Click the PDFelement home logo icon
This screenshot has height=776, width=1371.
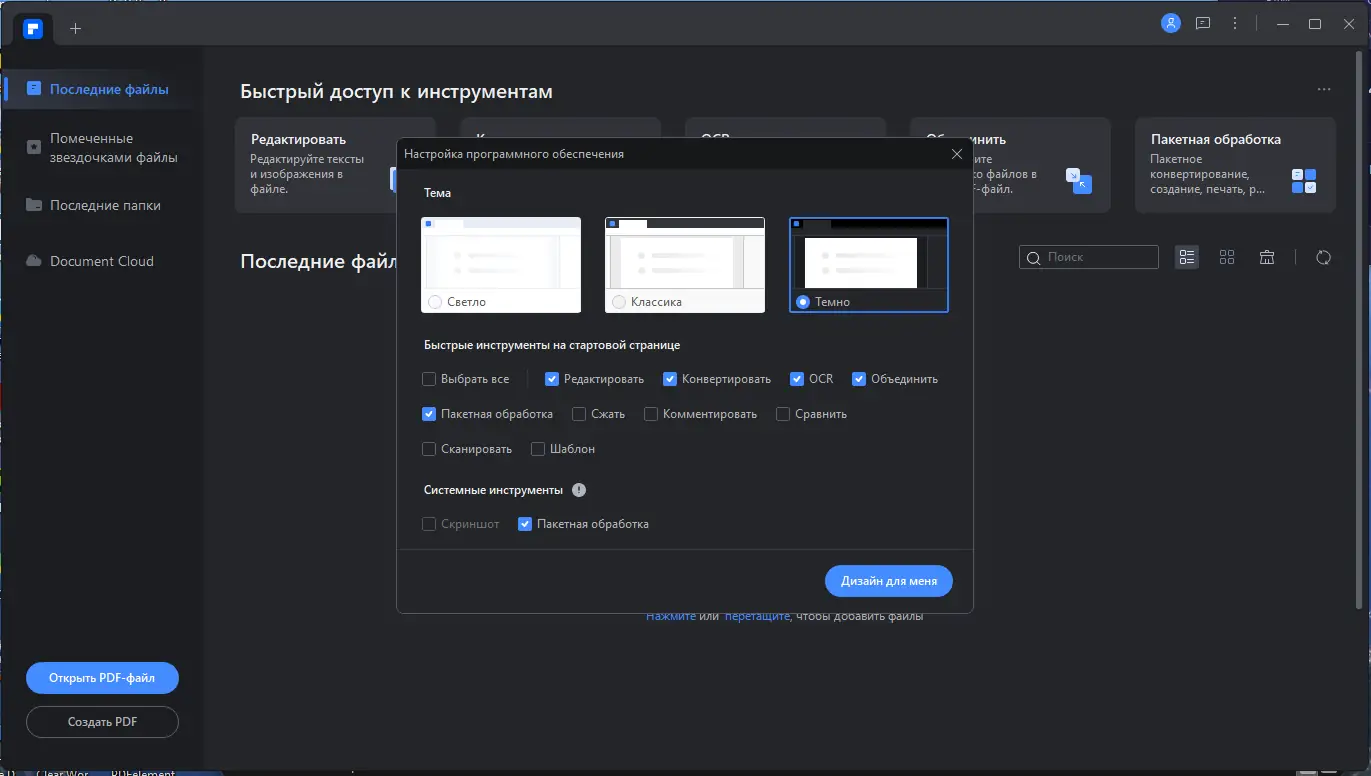[34, 27]
